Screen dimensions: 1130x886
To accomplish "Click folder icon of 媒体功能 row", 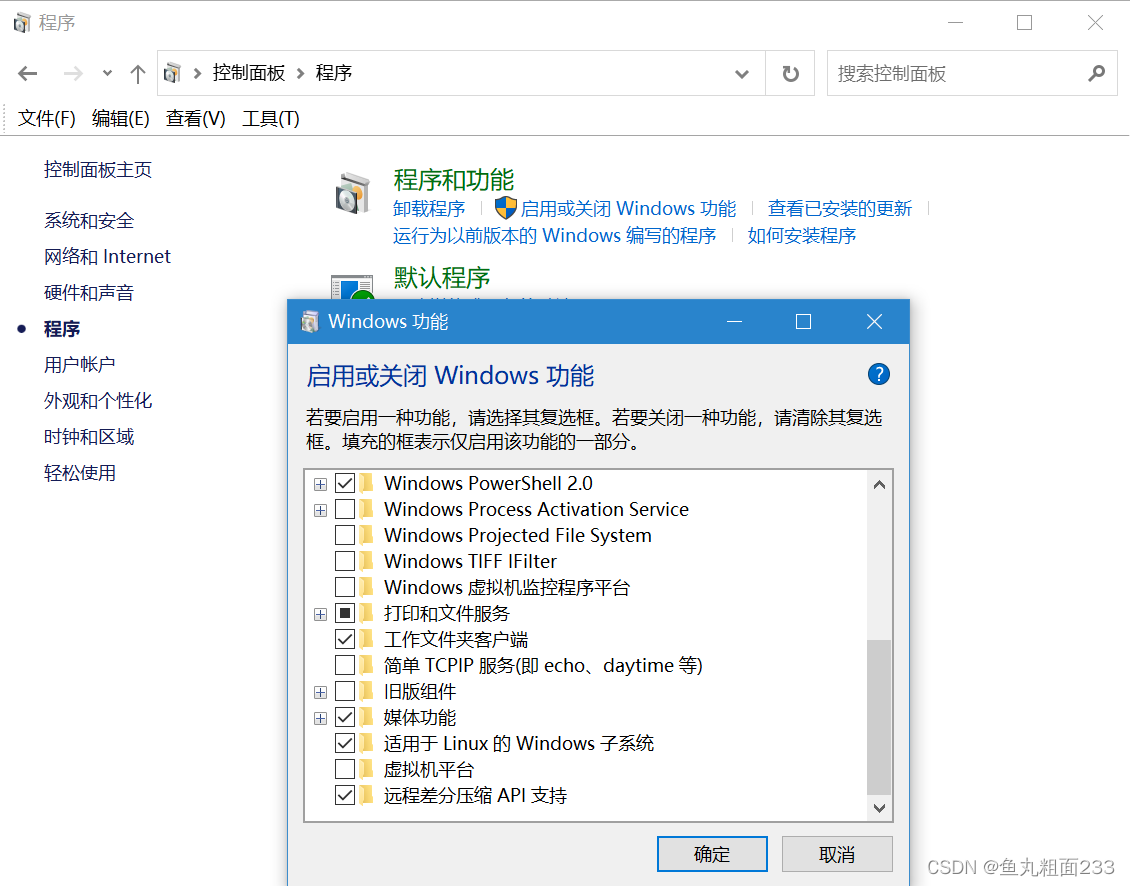I will [x=367, y=717].
